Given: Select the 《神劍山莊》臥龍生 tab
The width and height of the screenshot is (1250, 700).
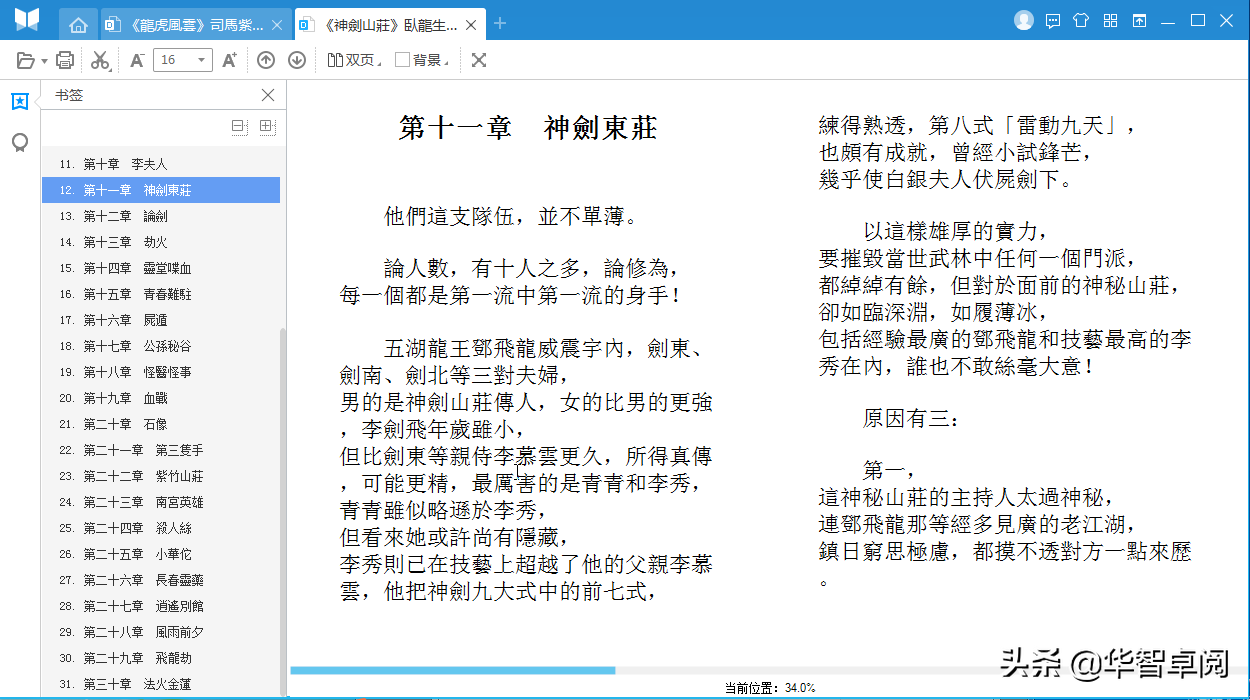Looking at the screenshot, I should (391, 25).
